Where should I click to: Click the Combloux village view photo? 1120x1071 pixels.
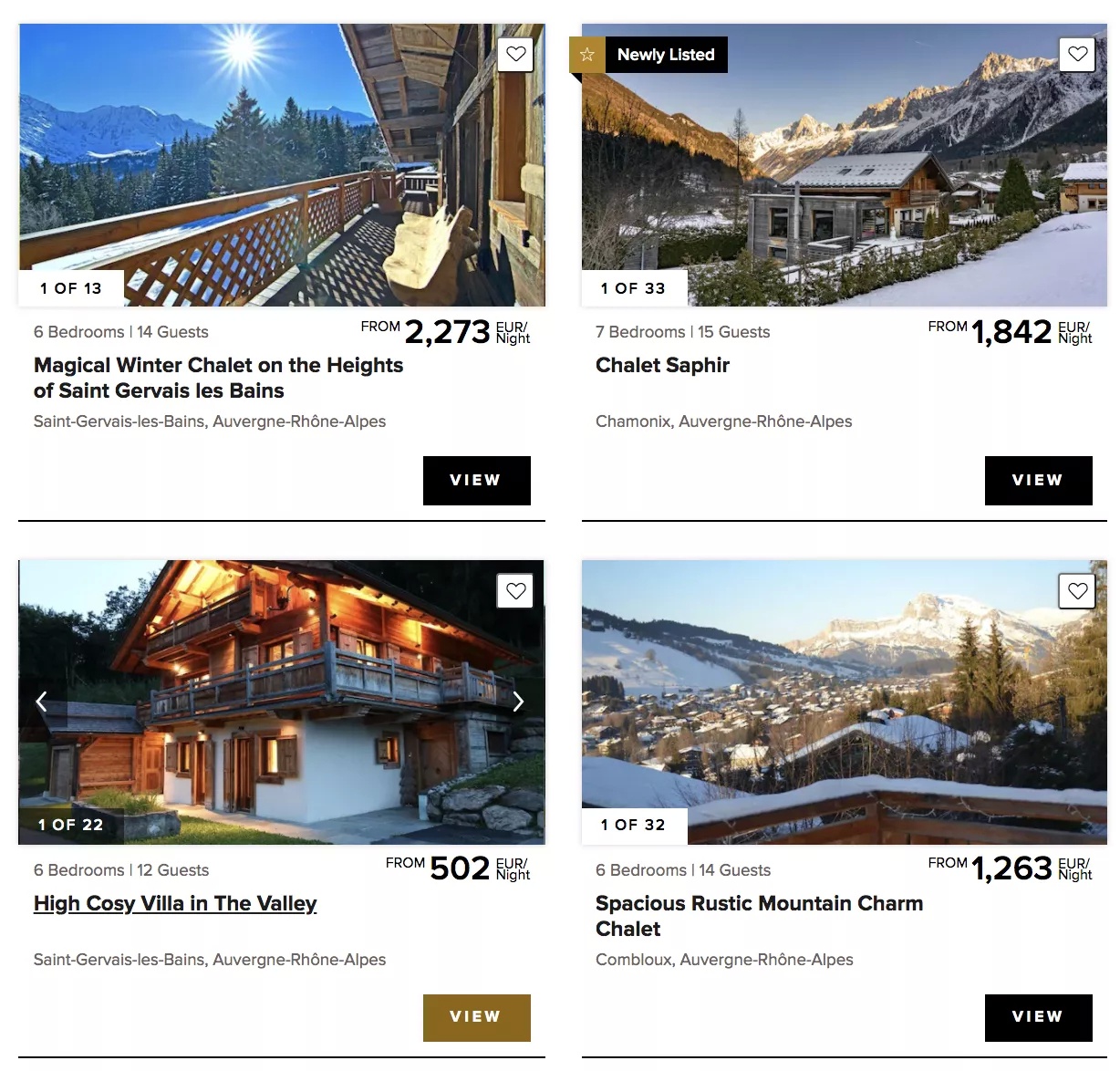click(845, 702)
